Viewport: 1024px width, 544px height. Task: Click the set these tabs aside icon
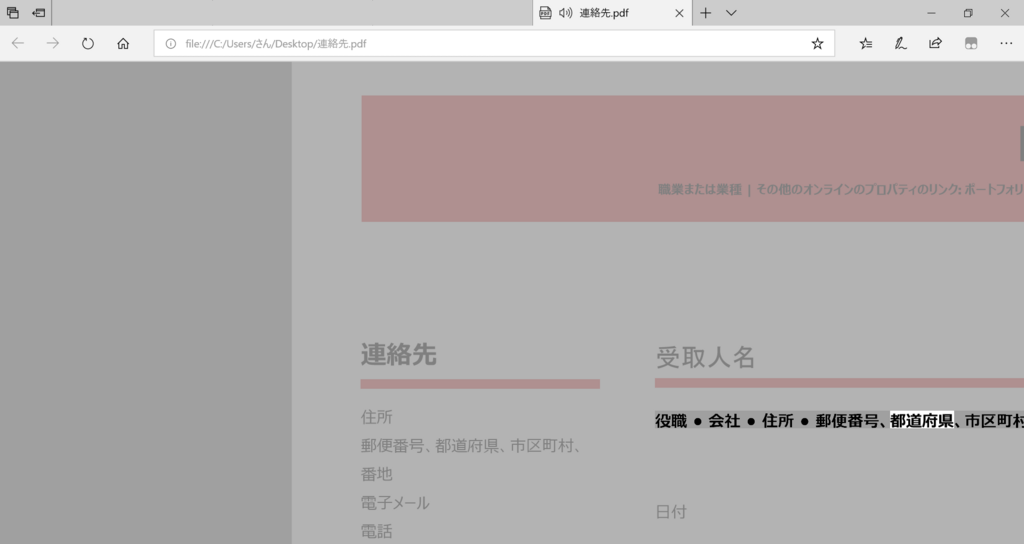pos(39,12)
